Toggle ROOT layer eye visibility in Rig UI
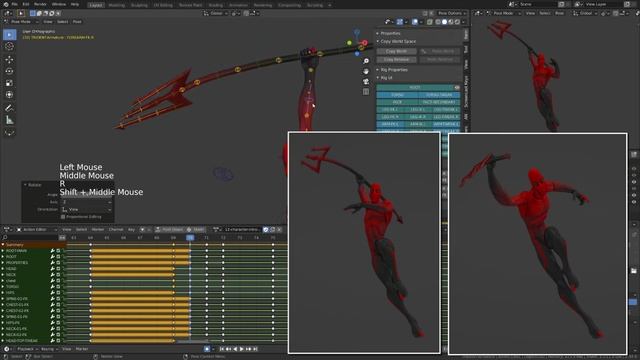This screenshot has width=640, height=360. pyautogui.click(x=457, y=87)
